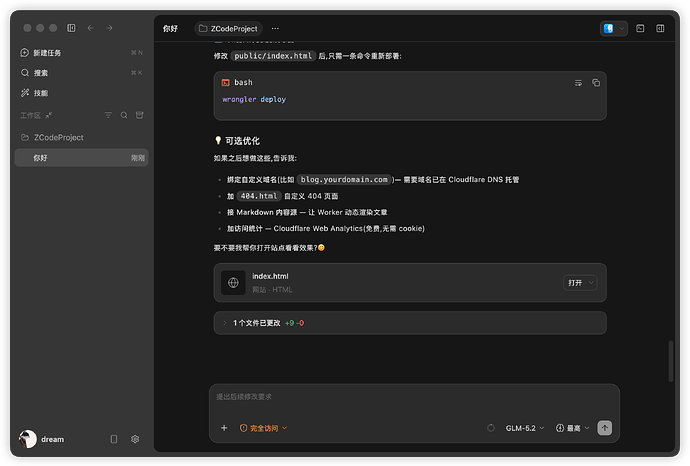Add attachment with plus icon
The width and height of the screenshot is (690, 466).
[224, 428]
